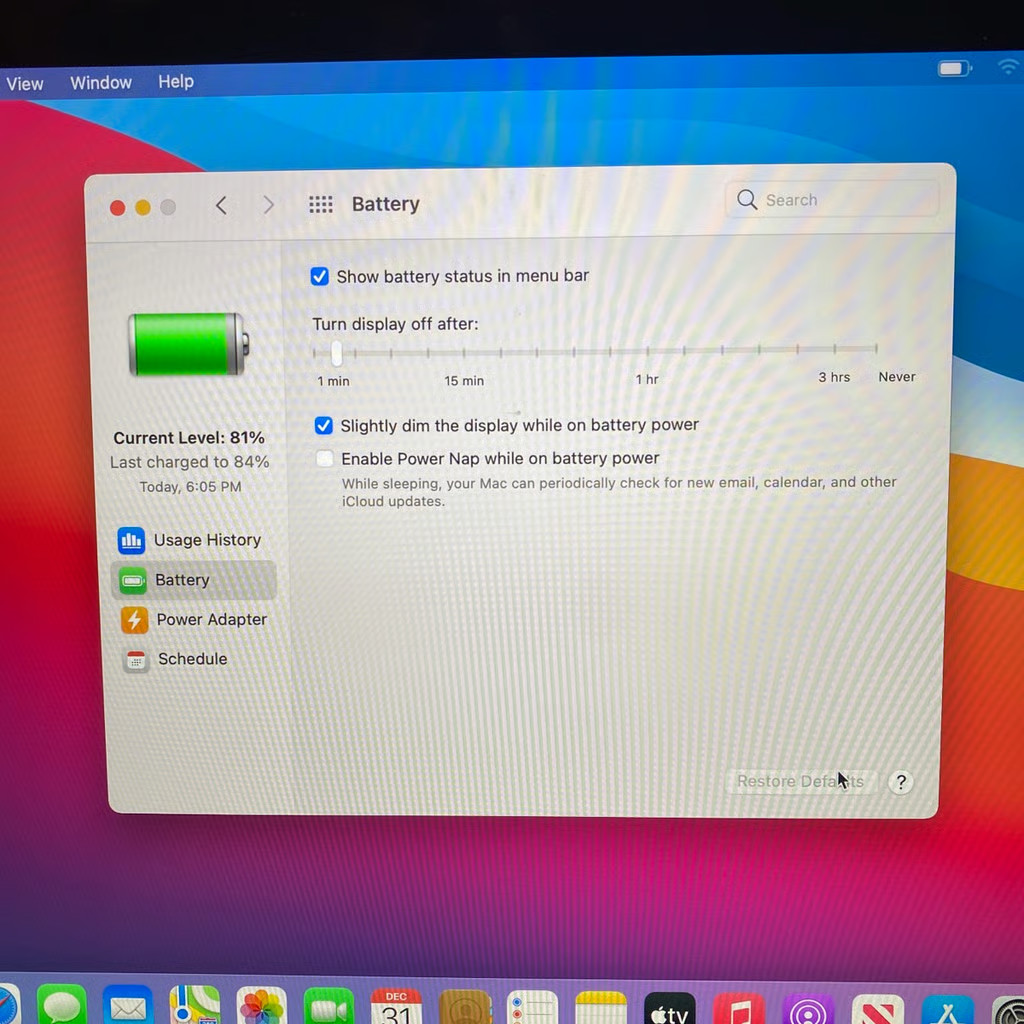The width and height of the screenshot is (1024, 1024).
Task: Click into the Search field
Action: click(x=831, y=199)
